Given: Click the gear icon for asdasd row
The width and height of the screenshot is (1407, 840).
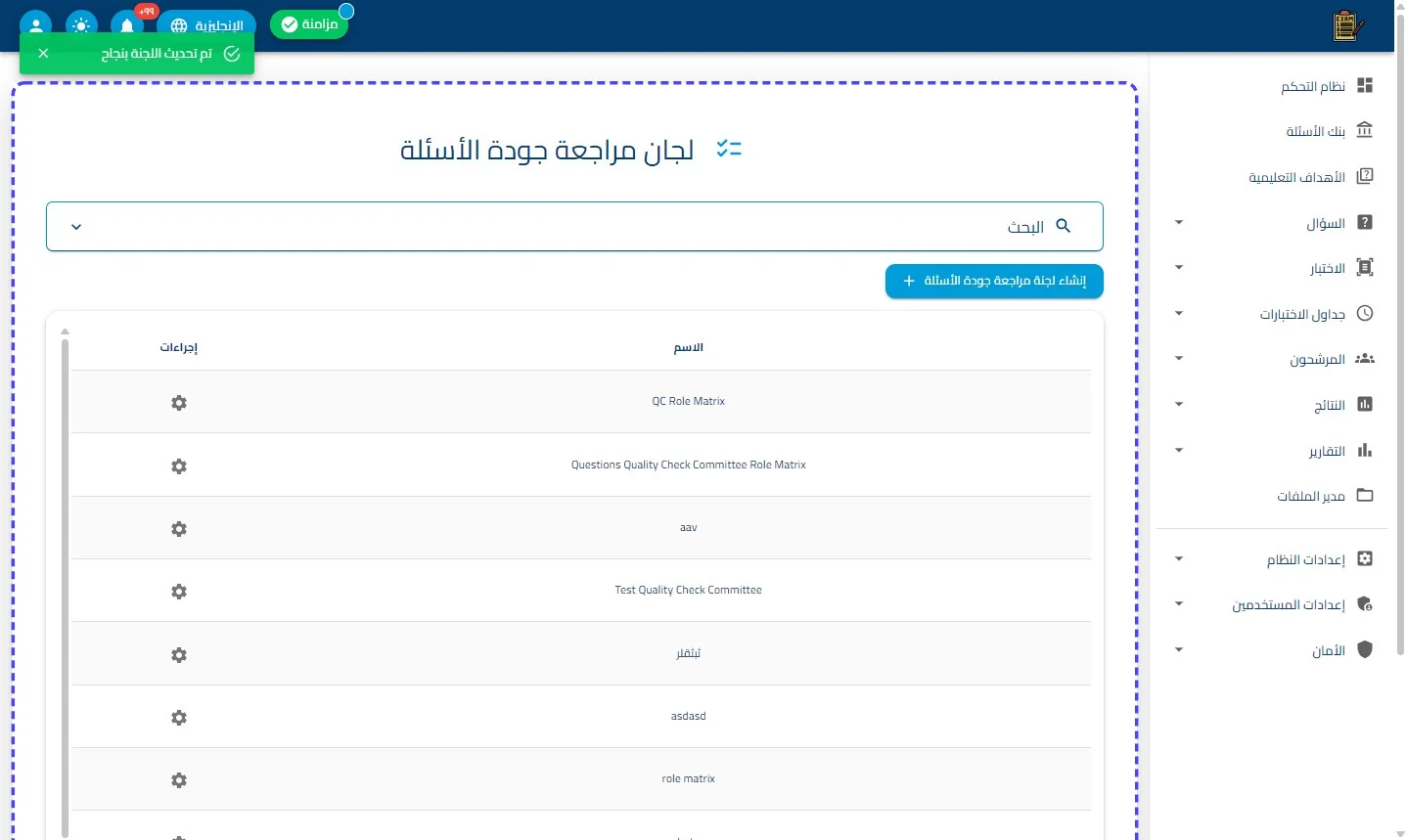Looking at the screenshot, I should tap(179, 718).
